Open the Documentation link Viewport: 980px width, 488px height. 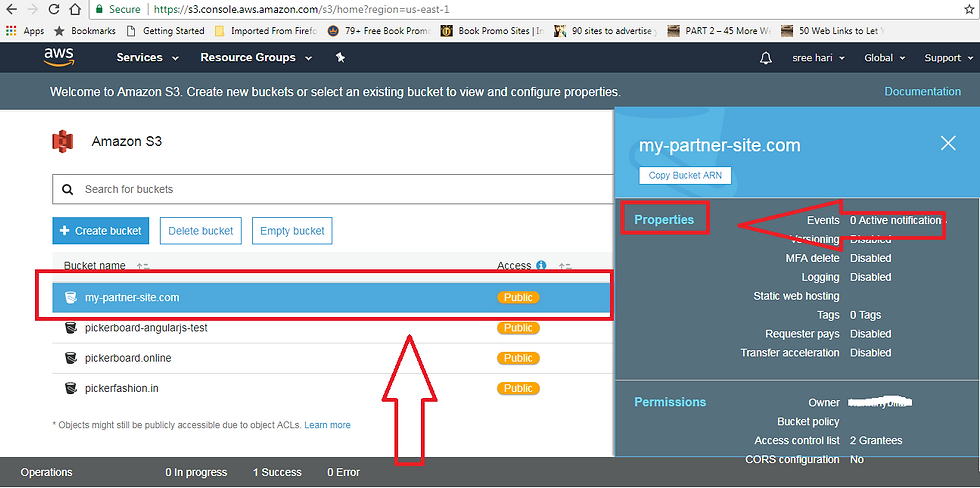922,92
